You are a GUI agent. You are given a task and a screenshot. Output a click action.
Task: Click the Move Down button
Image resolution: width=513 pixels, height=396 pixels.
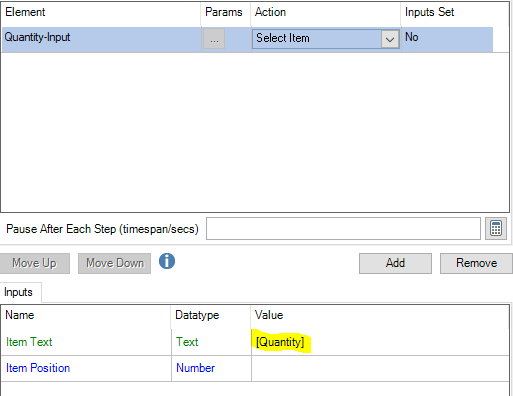[x=115, y=263]
